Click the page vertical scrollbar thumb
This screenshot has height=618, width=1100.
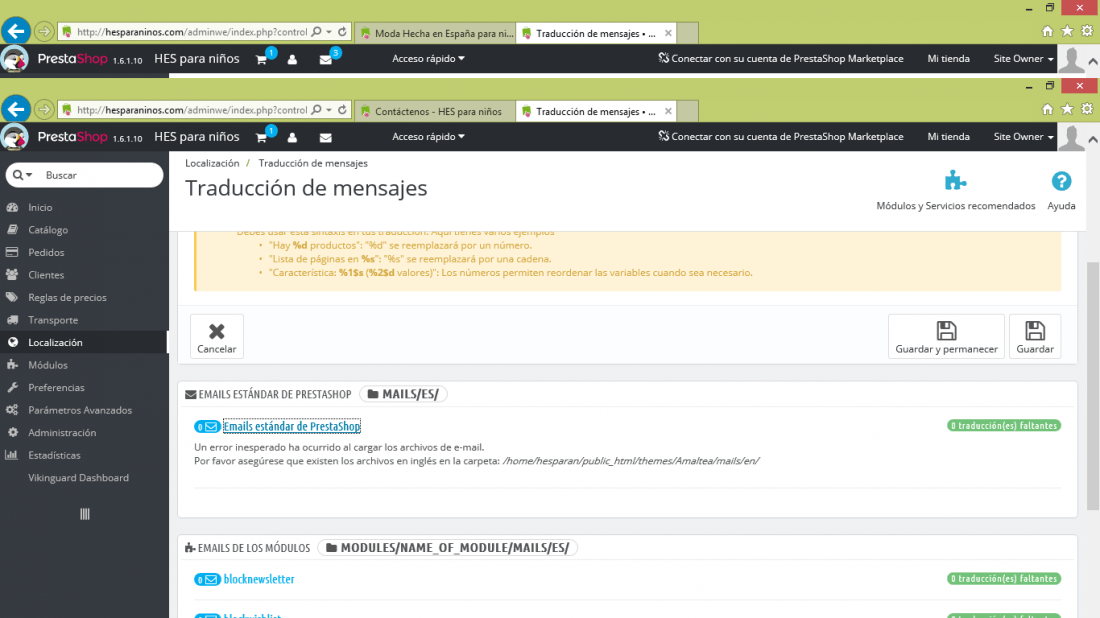click(x=1093, y=386)
